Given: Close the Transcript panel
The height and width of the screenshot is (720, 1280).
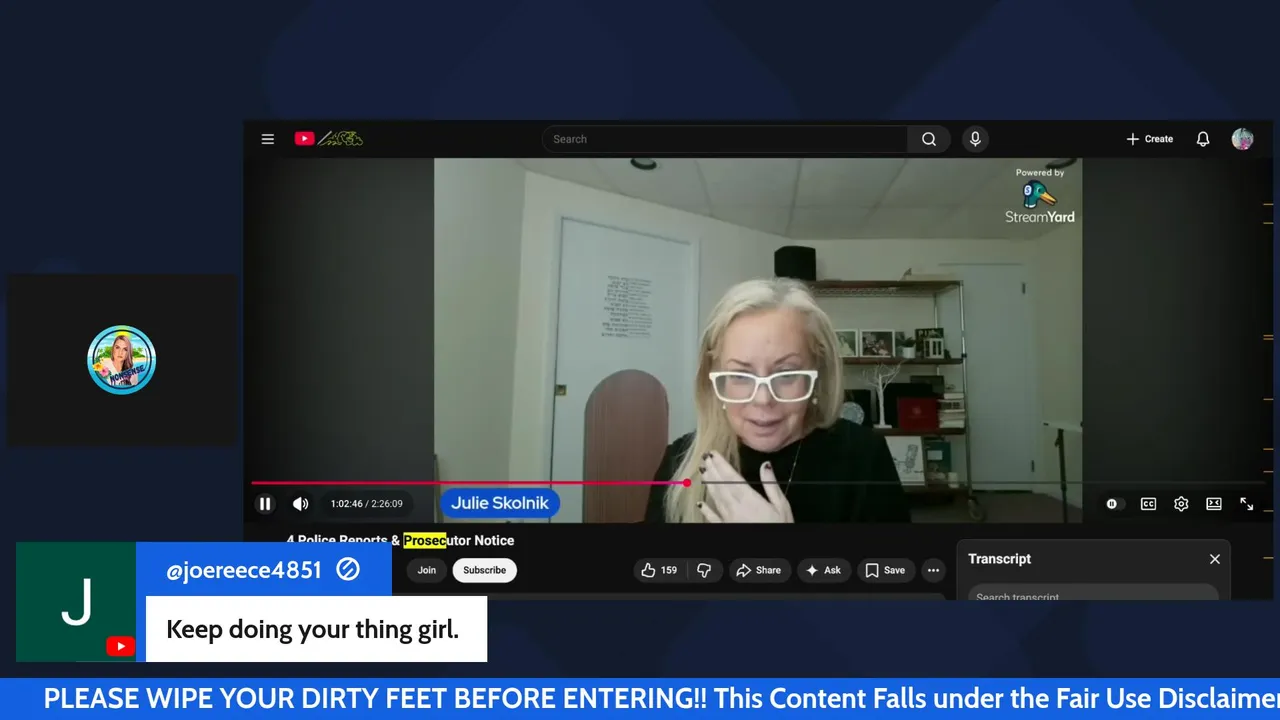Looking at the screenshot, I should tap(1215, 559).
